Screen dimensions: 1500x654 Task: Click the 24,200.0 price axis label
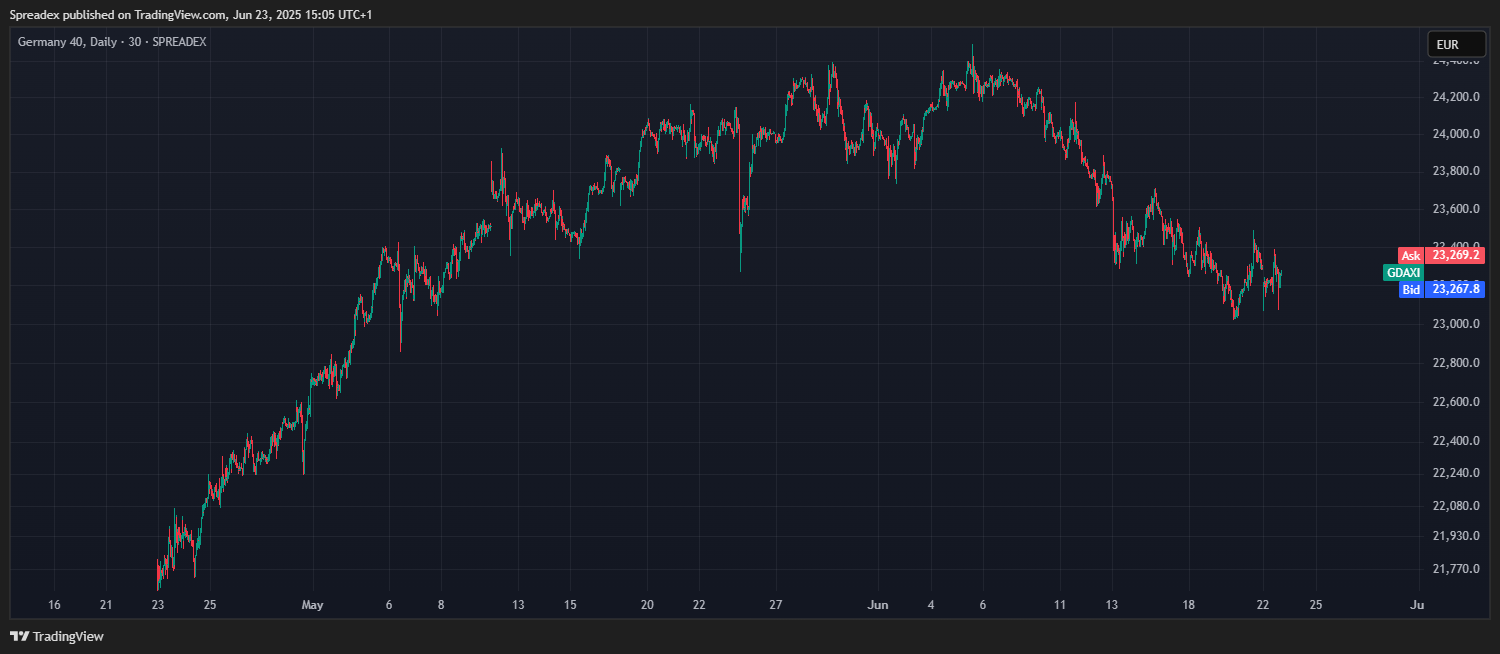1456,97
